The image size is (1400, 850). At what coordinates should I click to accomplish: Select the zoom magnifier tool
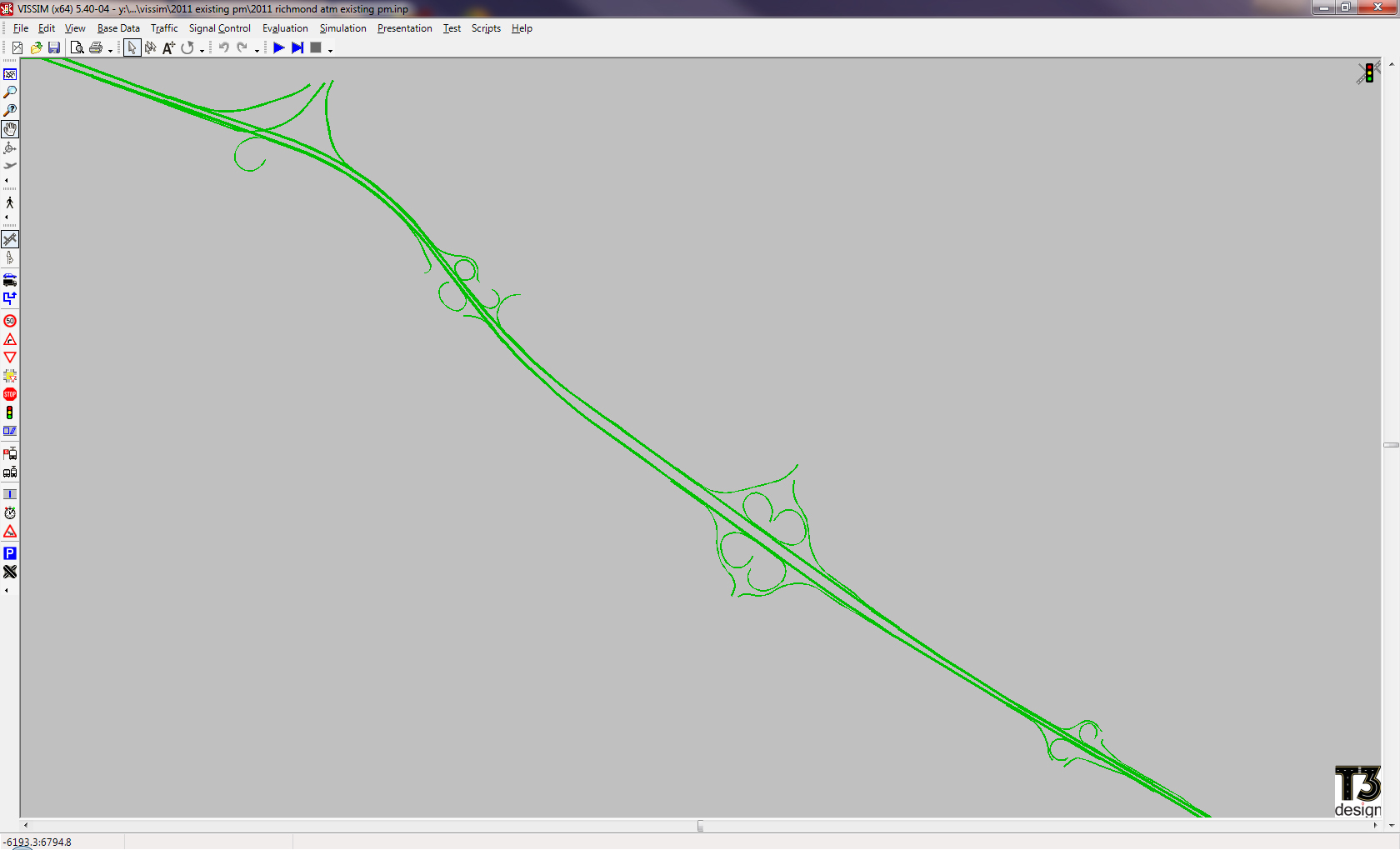click(10, 92)
